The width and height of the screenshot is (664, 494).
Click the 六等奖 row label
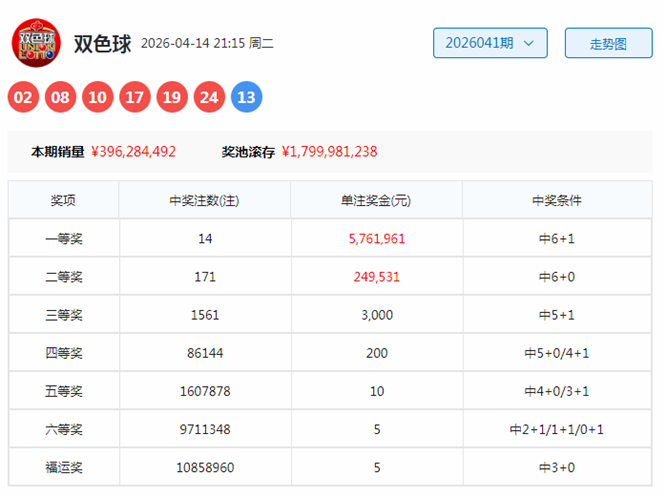(x=64, y=429)
